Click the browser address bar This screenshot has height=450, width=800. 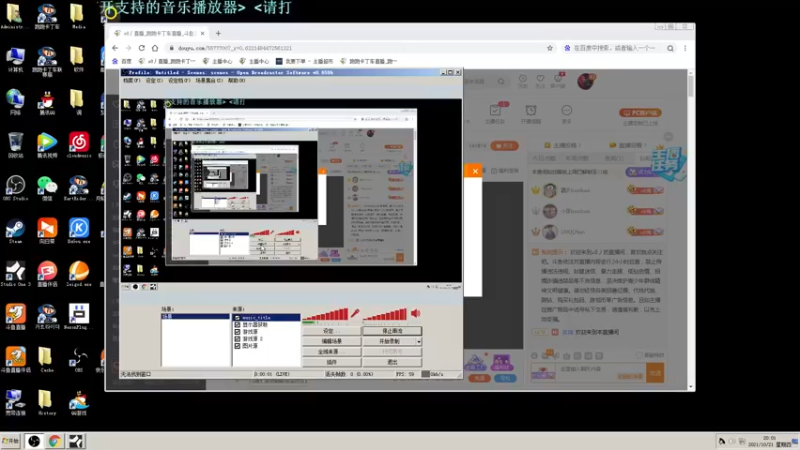357,48
